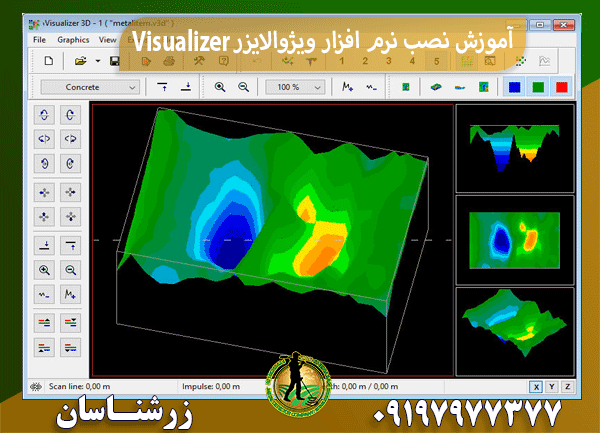Screen dimensions: 600x433
Task: Select the green color square
Action: point(538,87)
